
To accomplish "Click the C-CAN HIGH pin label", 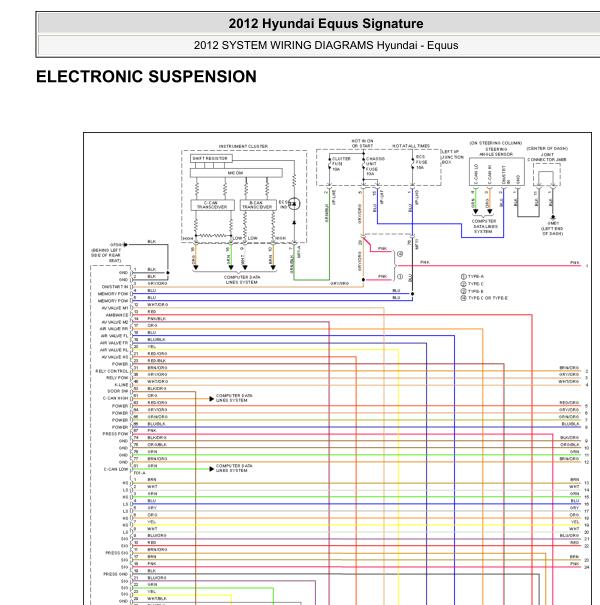I will pos(115,398).
